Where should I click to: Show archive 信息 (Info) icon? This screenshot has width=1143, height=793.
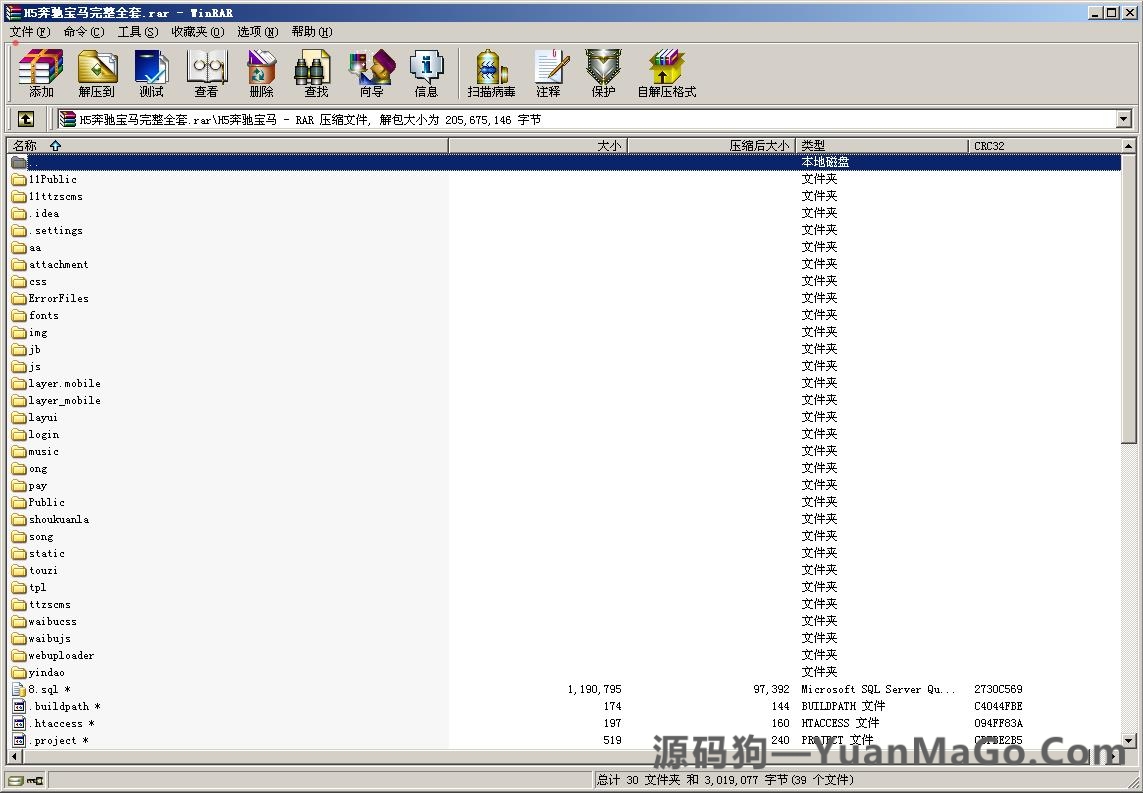click(x=426, y=74)
